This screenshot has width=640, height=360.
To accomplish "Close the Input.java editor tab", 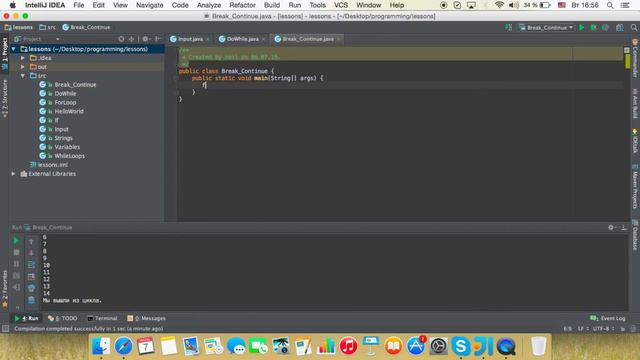I will pyautogui.click(x=208, y=39).
